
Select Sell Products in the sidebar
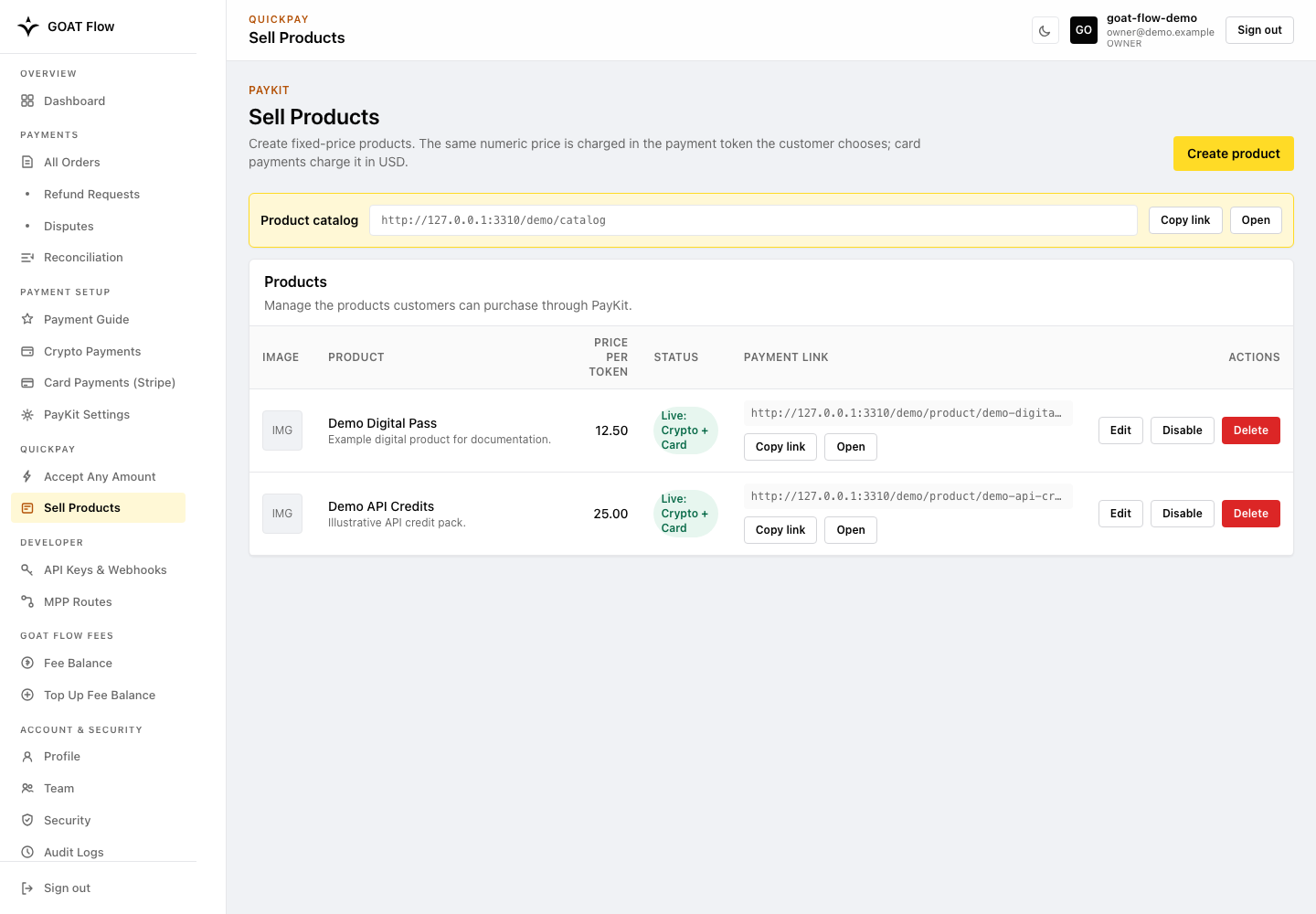click(x=98, y=508)
